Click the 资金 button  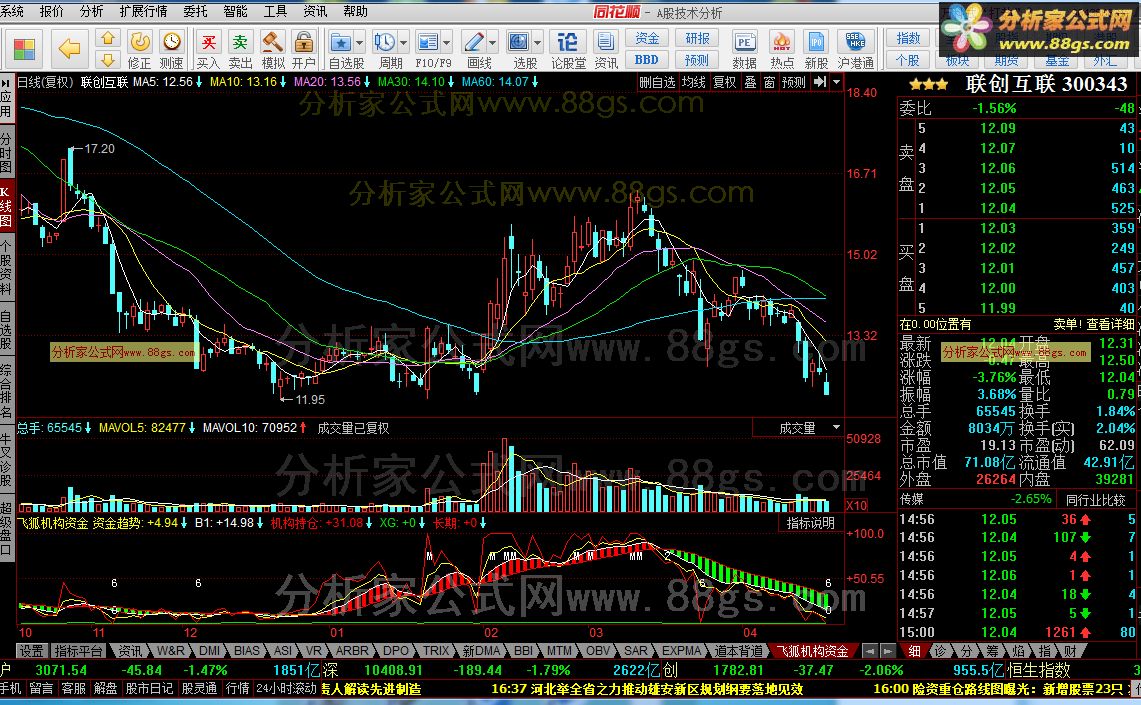pos(646,39)
